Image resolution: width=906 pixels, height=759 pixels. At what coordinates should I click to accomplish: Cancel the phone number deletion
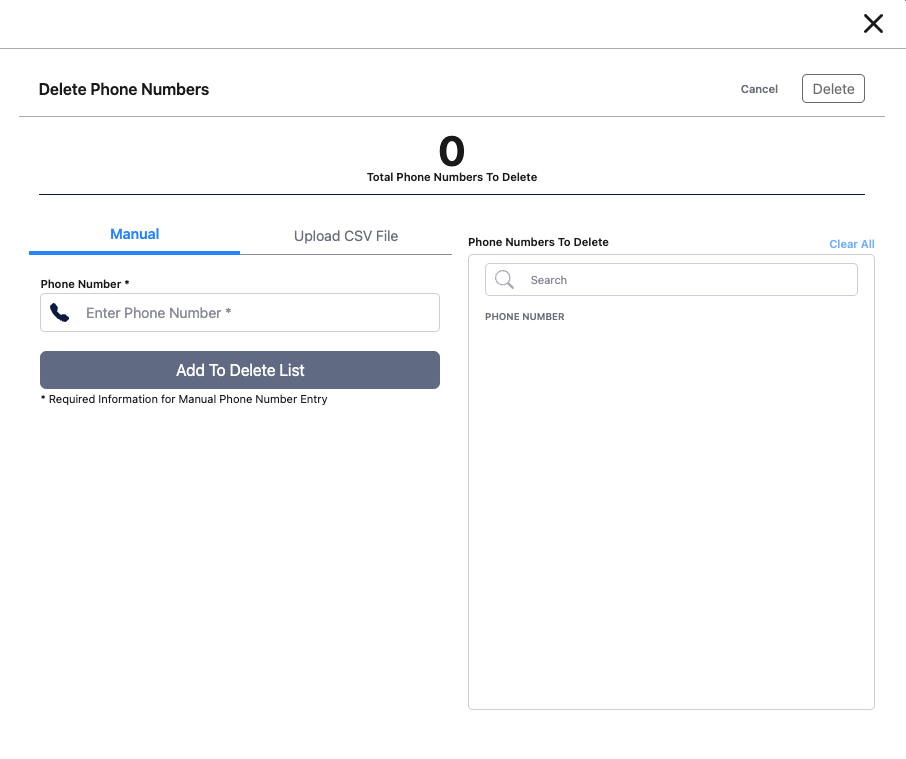point(758,89)
